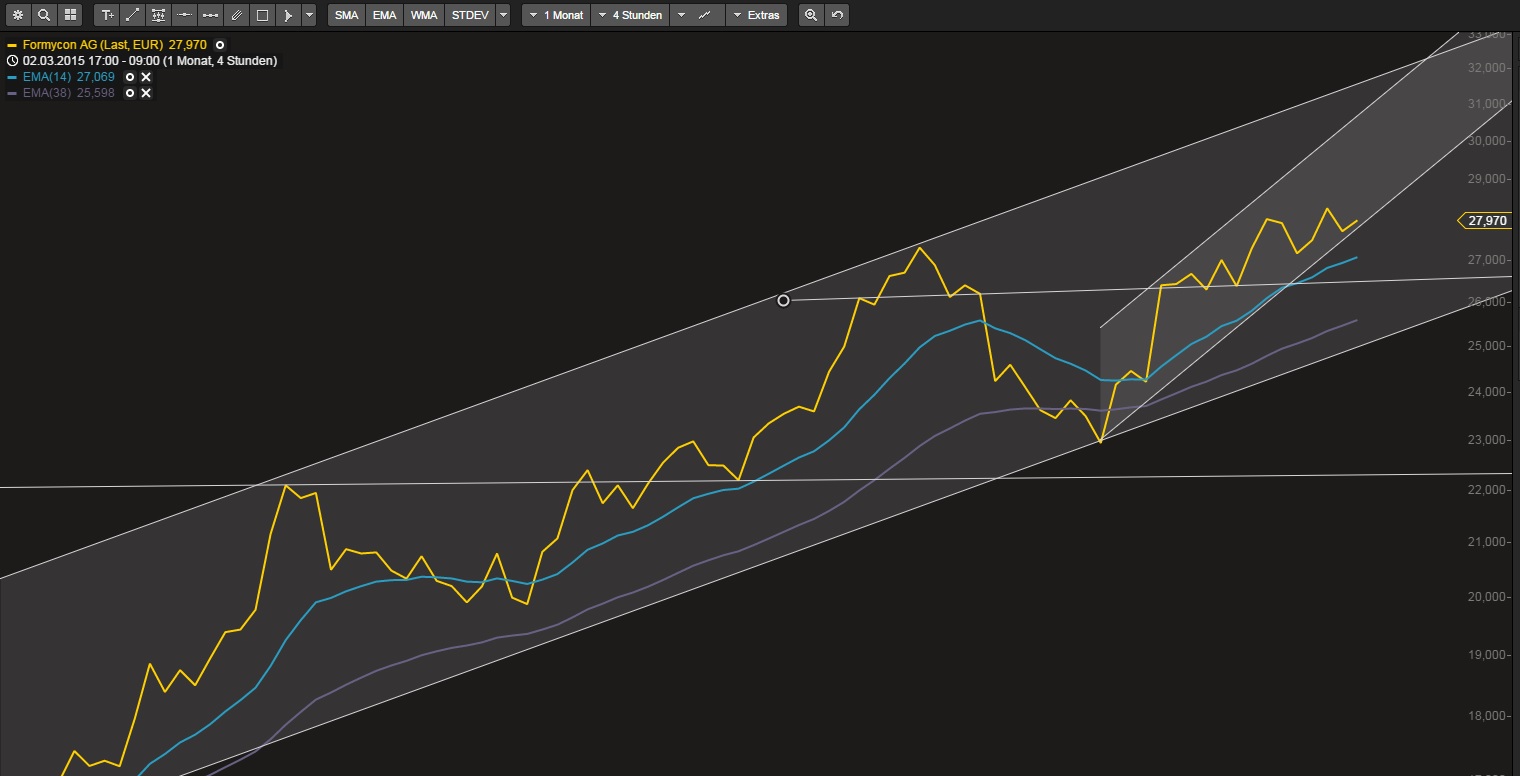Viewport: 1520px width, 776px height.
Task: Toggle visibility settings for EMA(14)
Action: [x=130, y=77]
